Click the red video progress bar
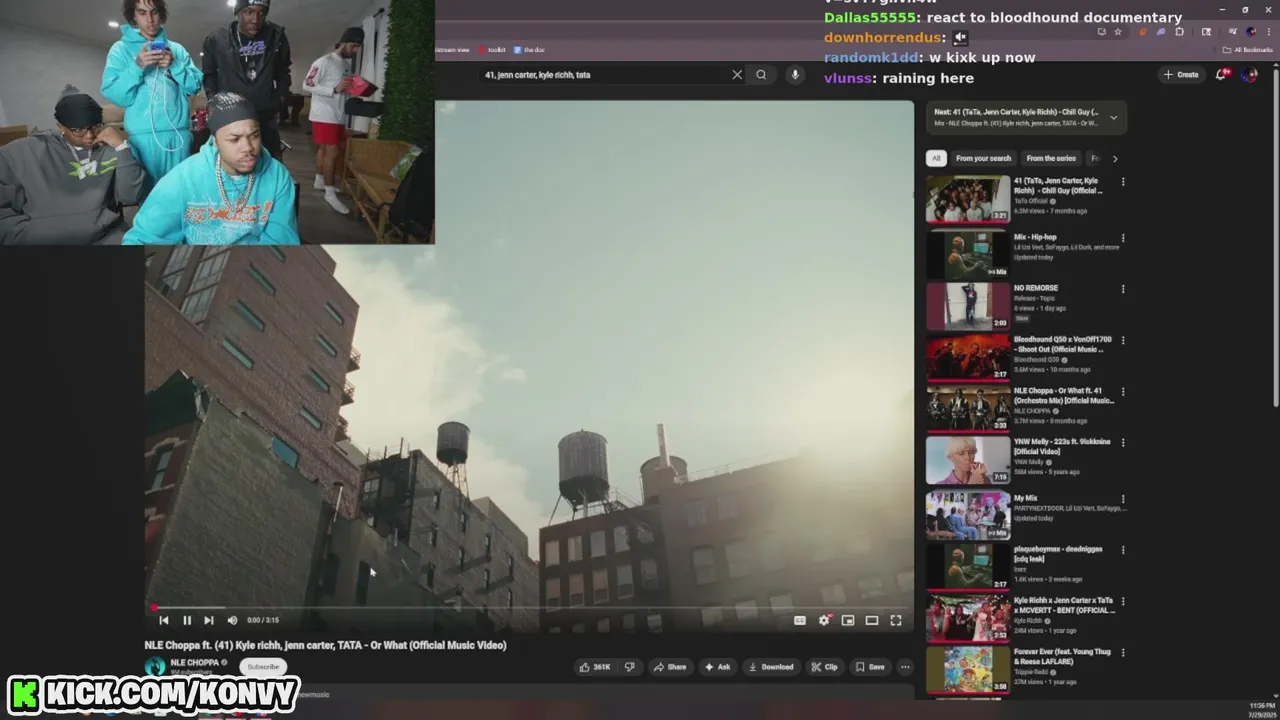The image size is (1280, 720). click(528, 607)
